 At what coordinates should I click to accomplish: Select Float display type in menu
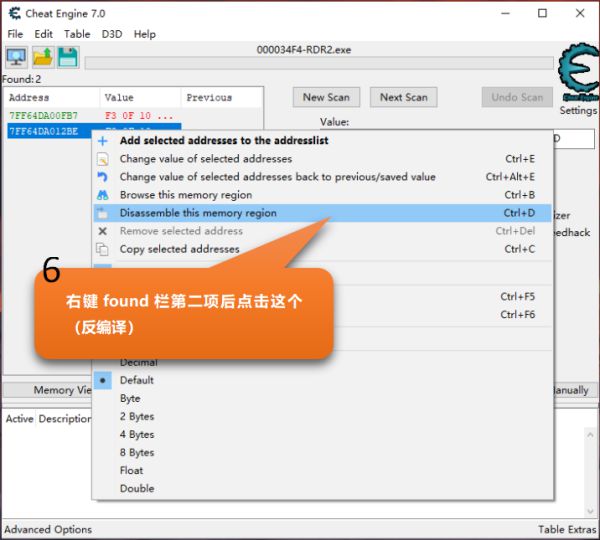pyautogui.click(x=131, y=471)
